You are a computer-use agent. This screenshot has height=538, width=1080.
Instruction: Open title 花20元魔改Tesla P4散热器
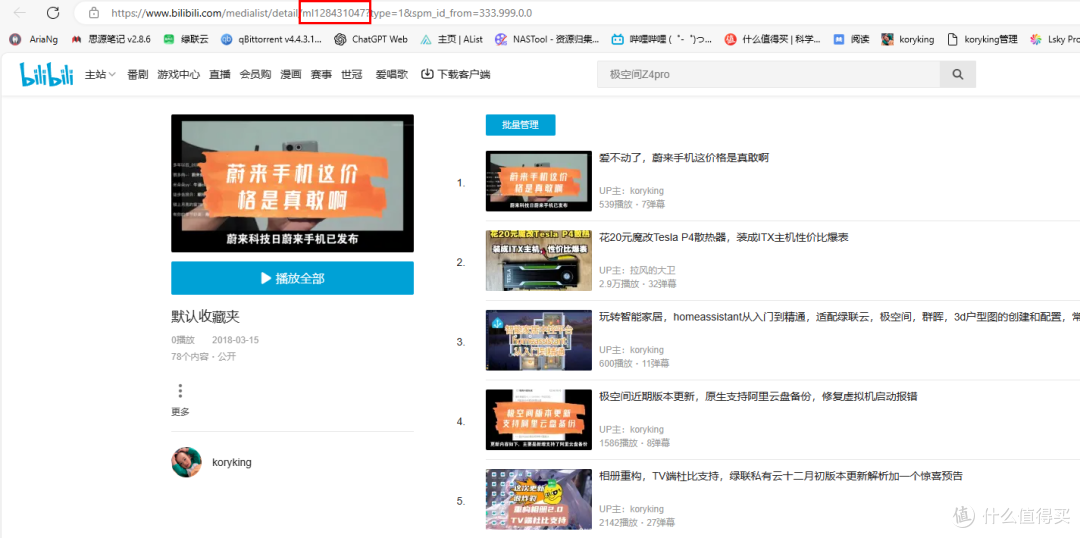point(724,238)
